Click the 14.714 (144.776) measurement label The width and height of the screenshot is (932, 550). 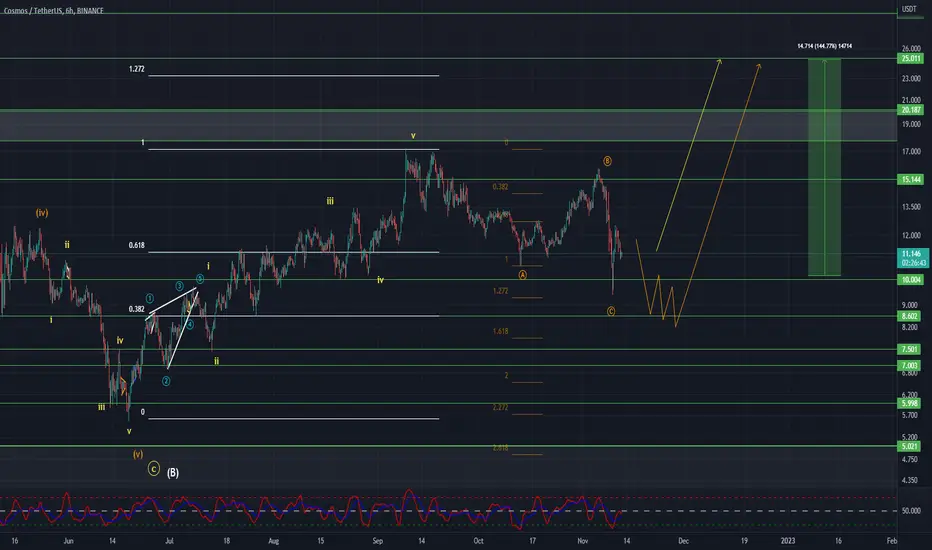[x=824, y=46]
